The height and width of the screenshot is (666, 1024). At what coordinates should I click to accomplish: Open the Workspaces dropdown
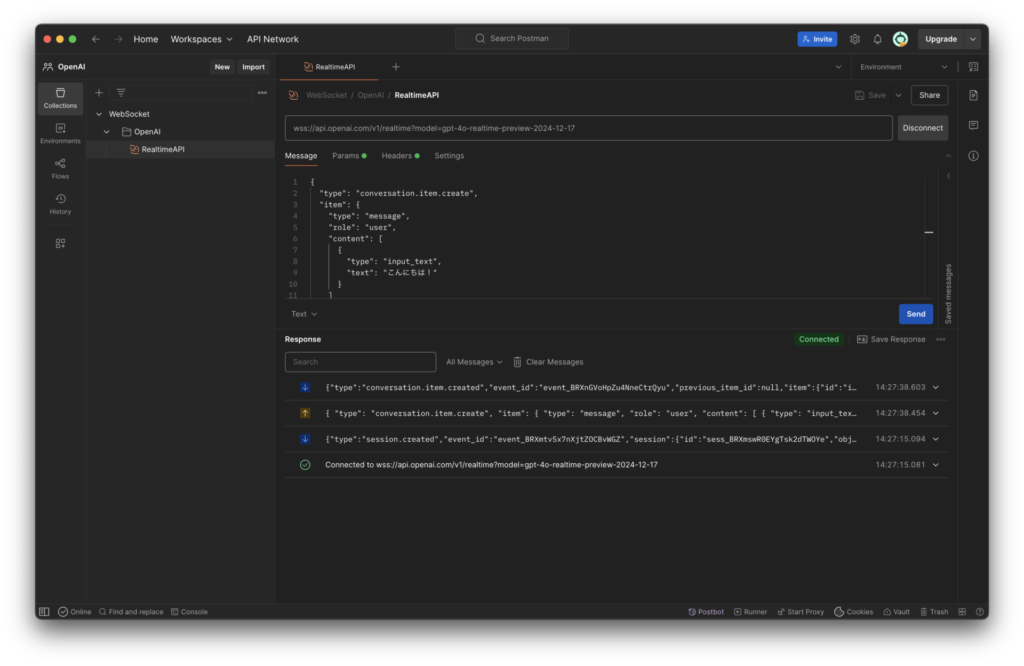[201, 39]
